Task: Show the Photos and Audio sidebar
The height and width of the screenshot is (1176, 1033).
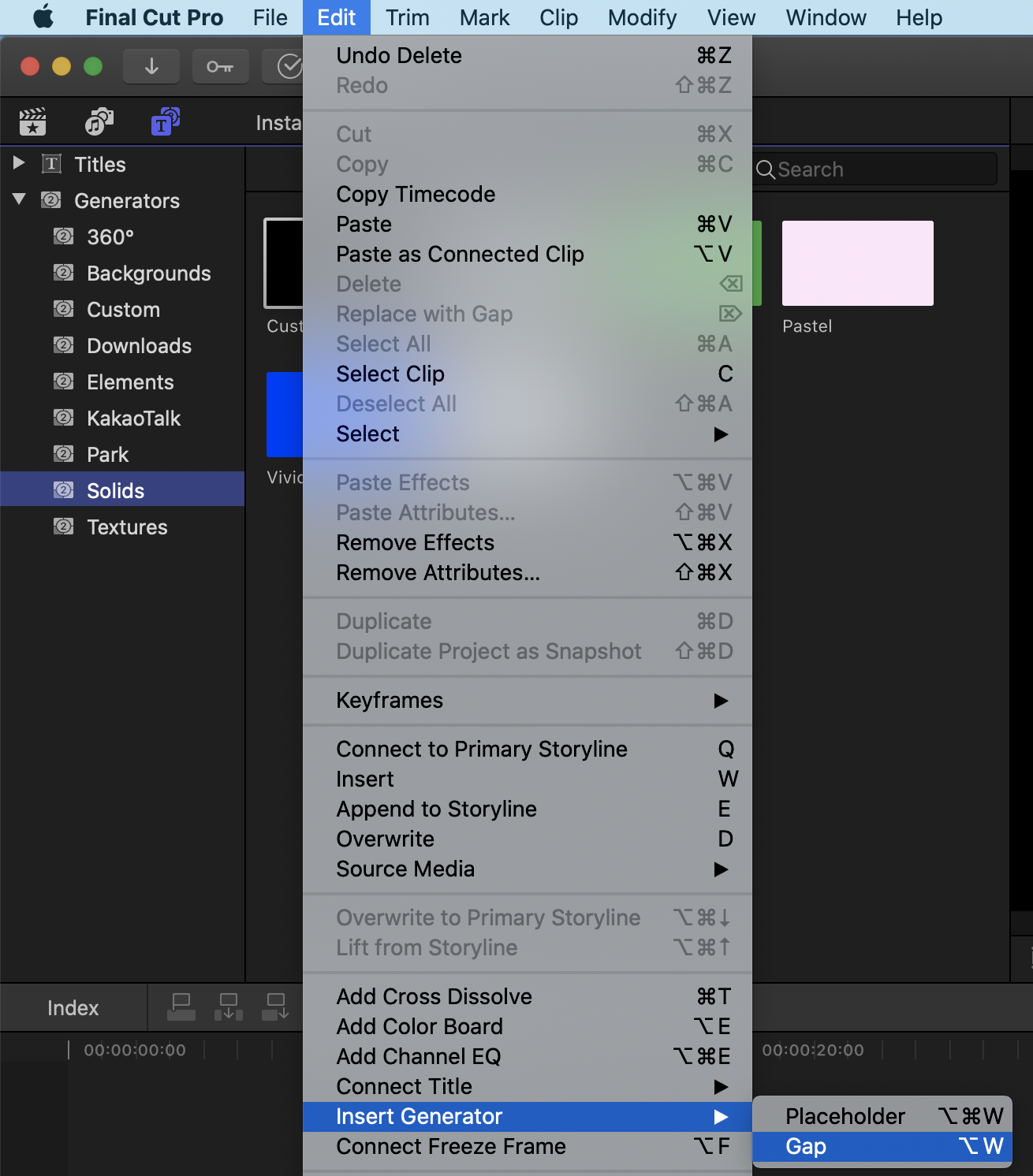Action: [x=99, y=122]
